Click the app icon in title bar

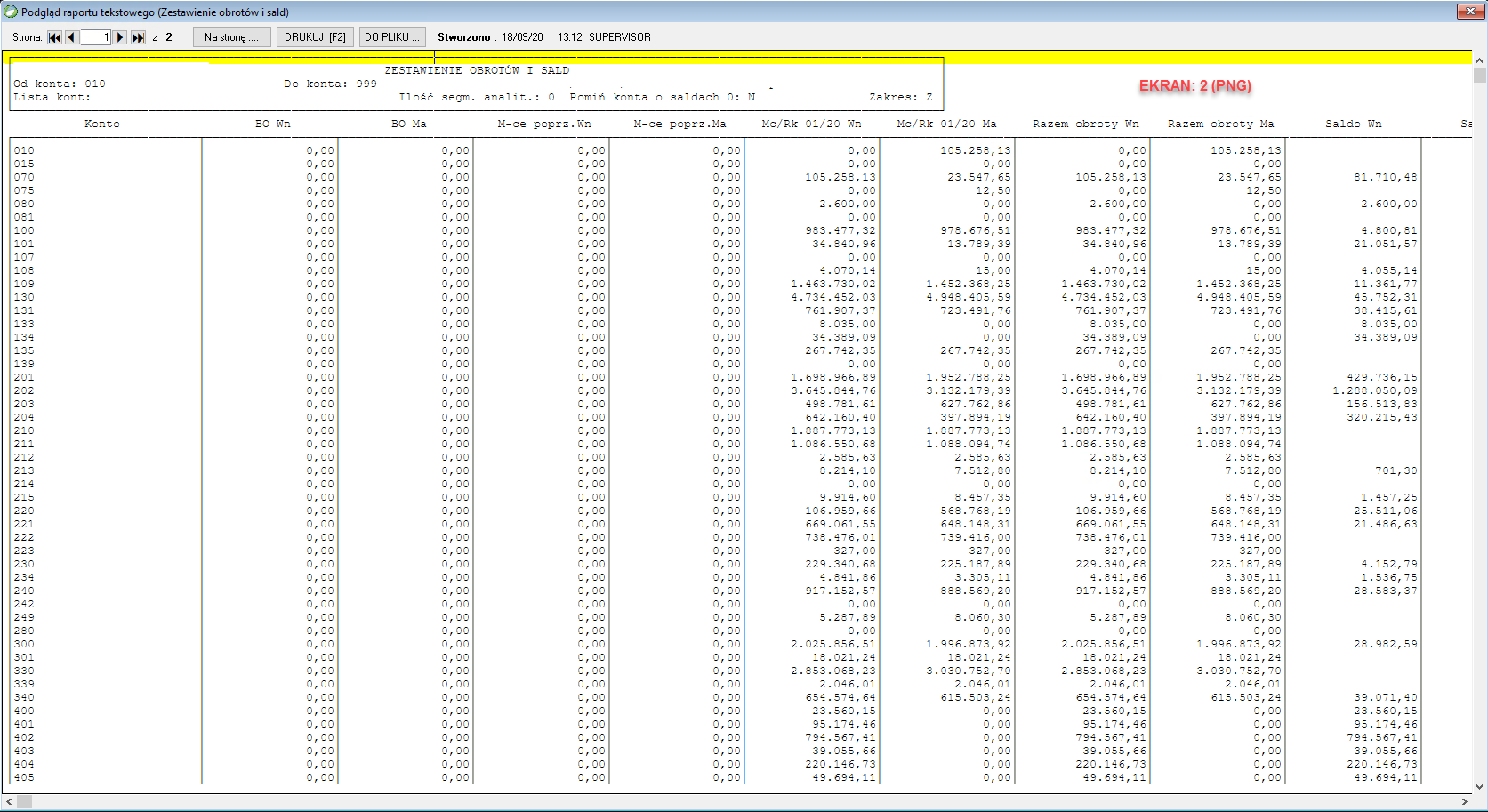pos(11,12)
